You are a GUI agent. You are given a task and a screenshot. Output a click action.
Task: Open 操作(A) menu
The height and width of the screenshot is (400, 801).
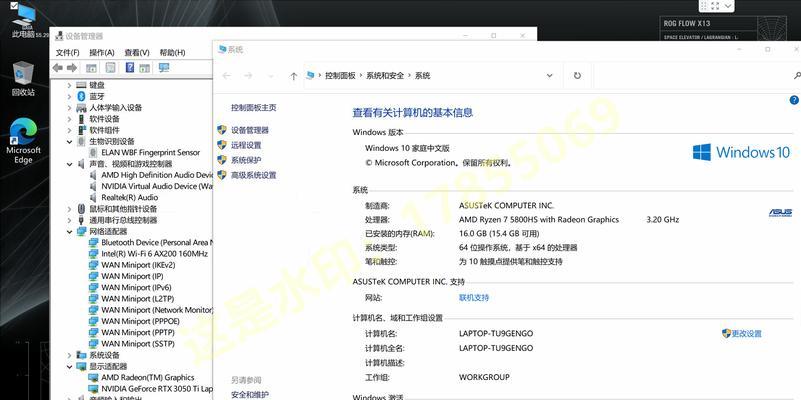tap(102, 53)
